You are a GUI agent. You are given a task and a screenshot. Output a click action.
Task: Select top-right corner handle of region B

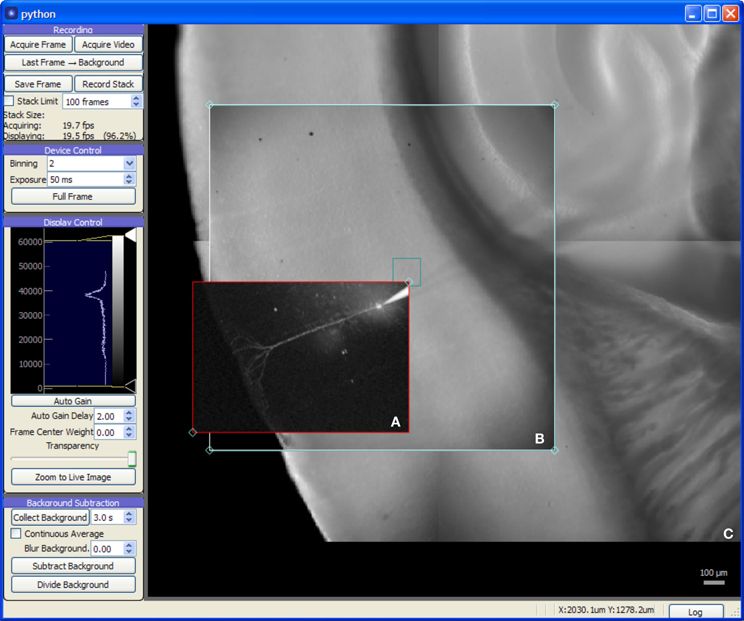[554, 105]
